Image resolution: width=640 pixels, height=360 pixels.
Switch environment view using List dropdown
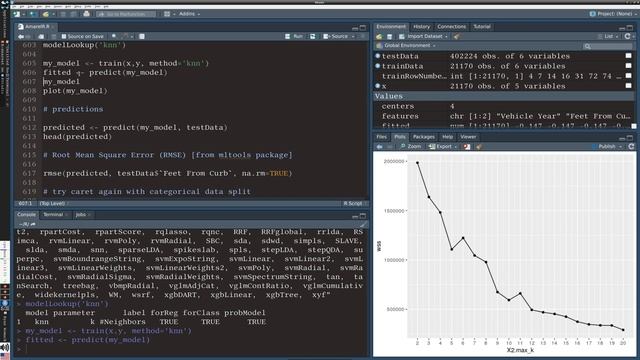pyautogui.click(x=608, y=36)
